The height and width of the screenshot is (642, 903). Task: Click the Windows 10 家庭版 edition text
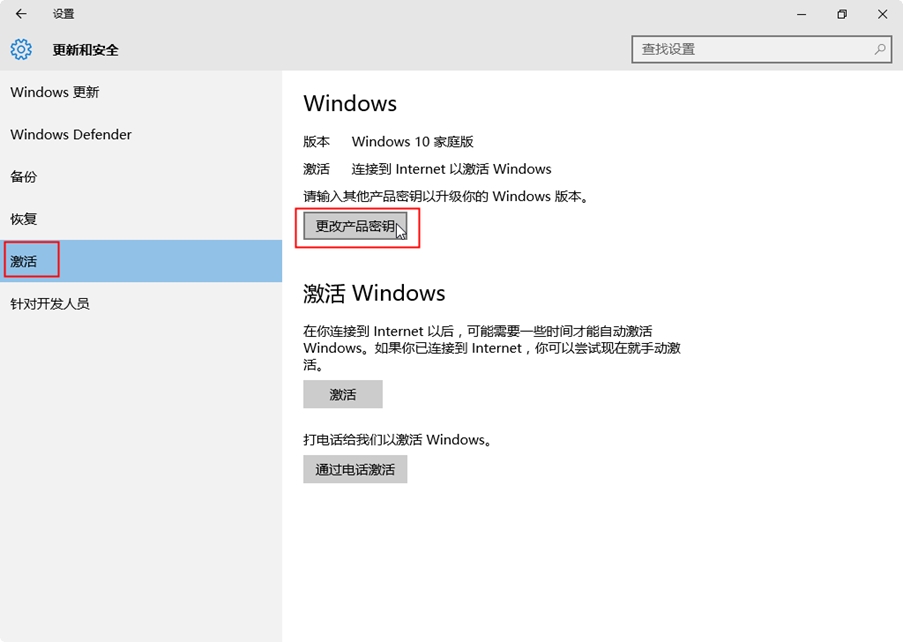click(x=412, y=142)
